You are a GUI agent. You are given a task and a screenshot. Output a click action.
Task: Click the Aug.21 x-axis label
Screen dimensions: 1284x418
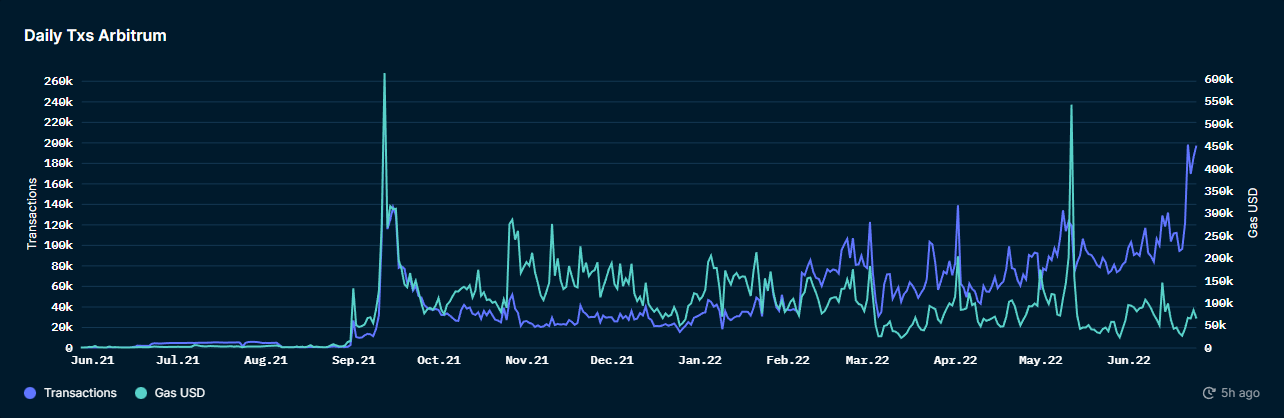click(267, 360)
